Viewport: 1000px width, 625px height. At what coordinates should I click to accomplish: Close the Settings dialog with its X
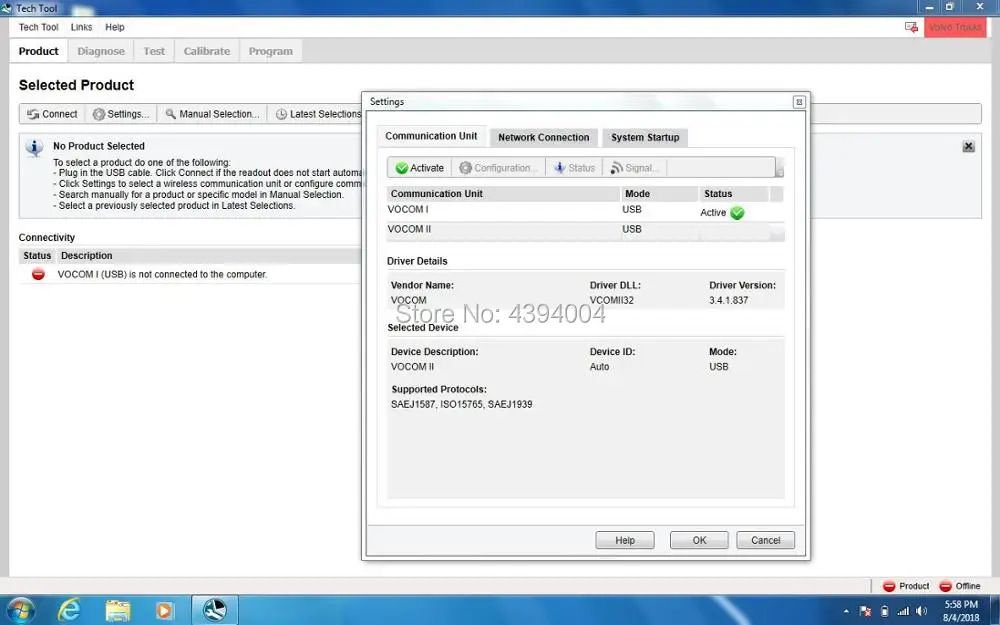(x=799, y=102)
